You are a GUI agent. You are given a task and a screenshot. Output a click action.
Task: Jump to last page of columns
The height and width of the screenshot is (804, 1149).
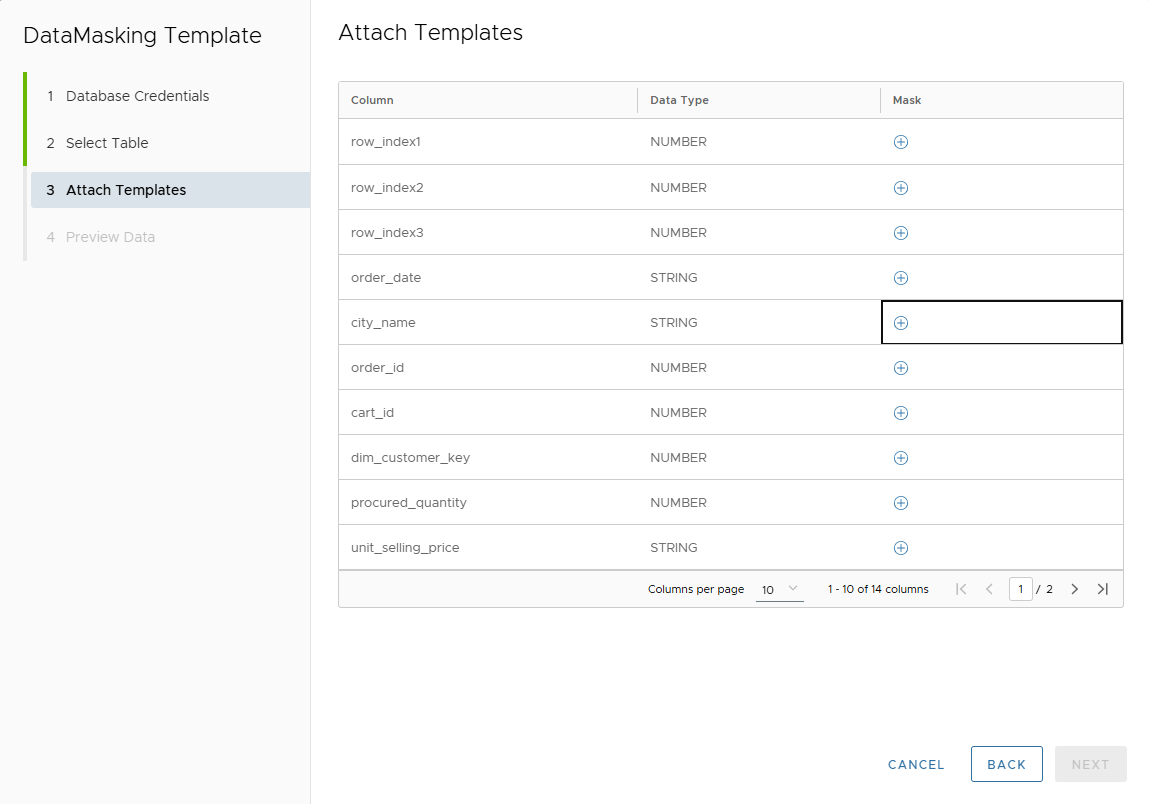(1102, 589)
